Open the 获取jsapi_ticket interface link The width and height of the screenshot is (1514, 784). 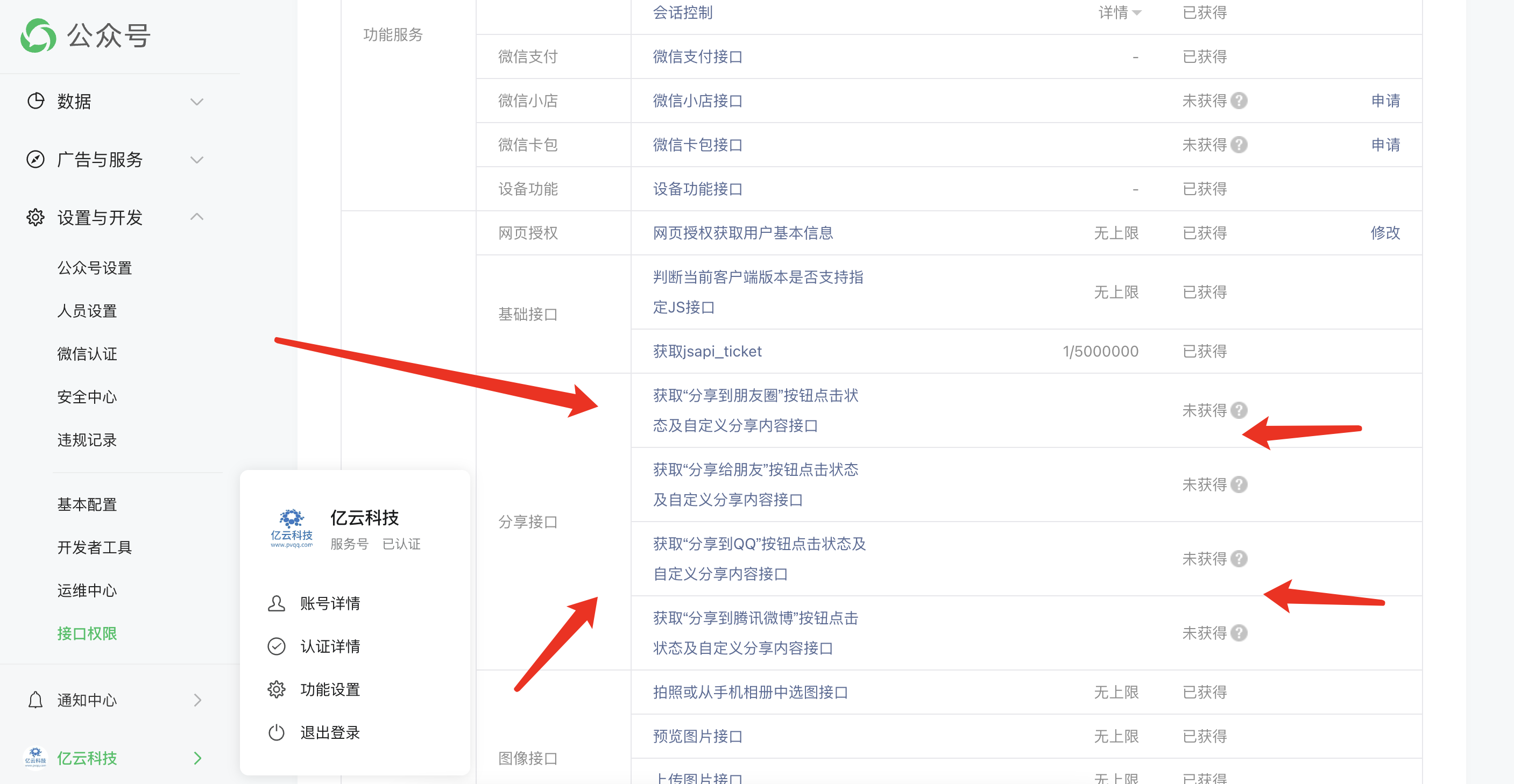pyautogui.click(x=707, y=351)
